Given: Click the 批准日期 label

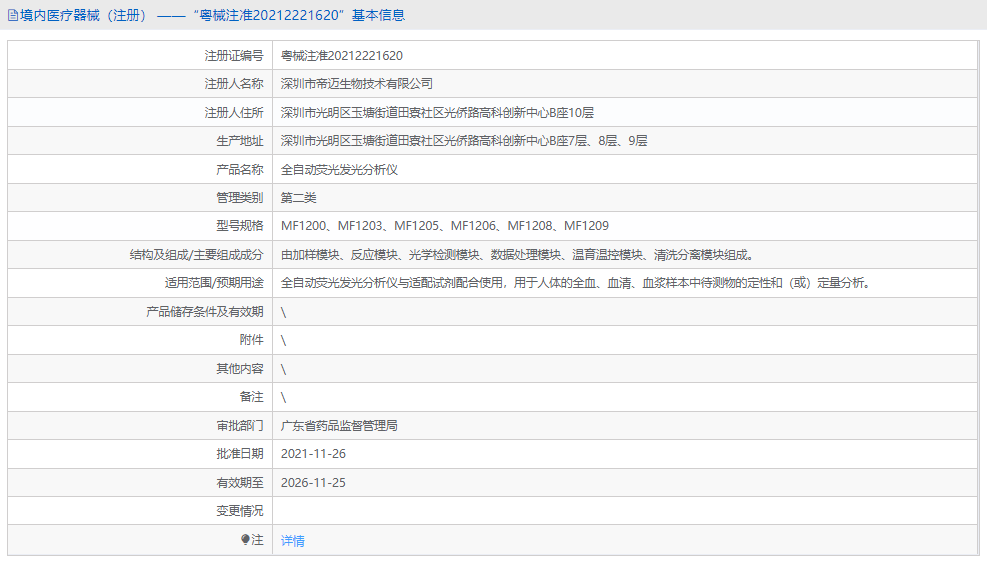Looking at the screenshot, I should 240,453.
